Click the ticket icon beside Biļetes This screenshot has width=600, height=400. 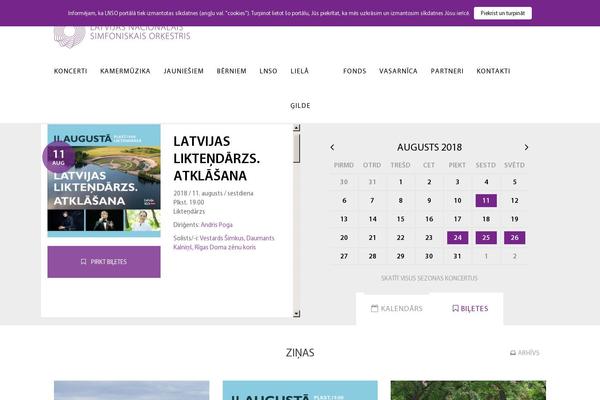(x=455, y=309)
